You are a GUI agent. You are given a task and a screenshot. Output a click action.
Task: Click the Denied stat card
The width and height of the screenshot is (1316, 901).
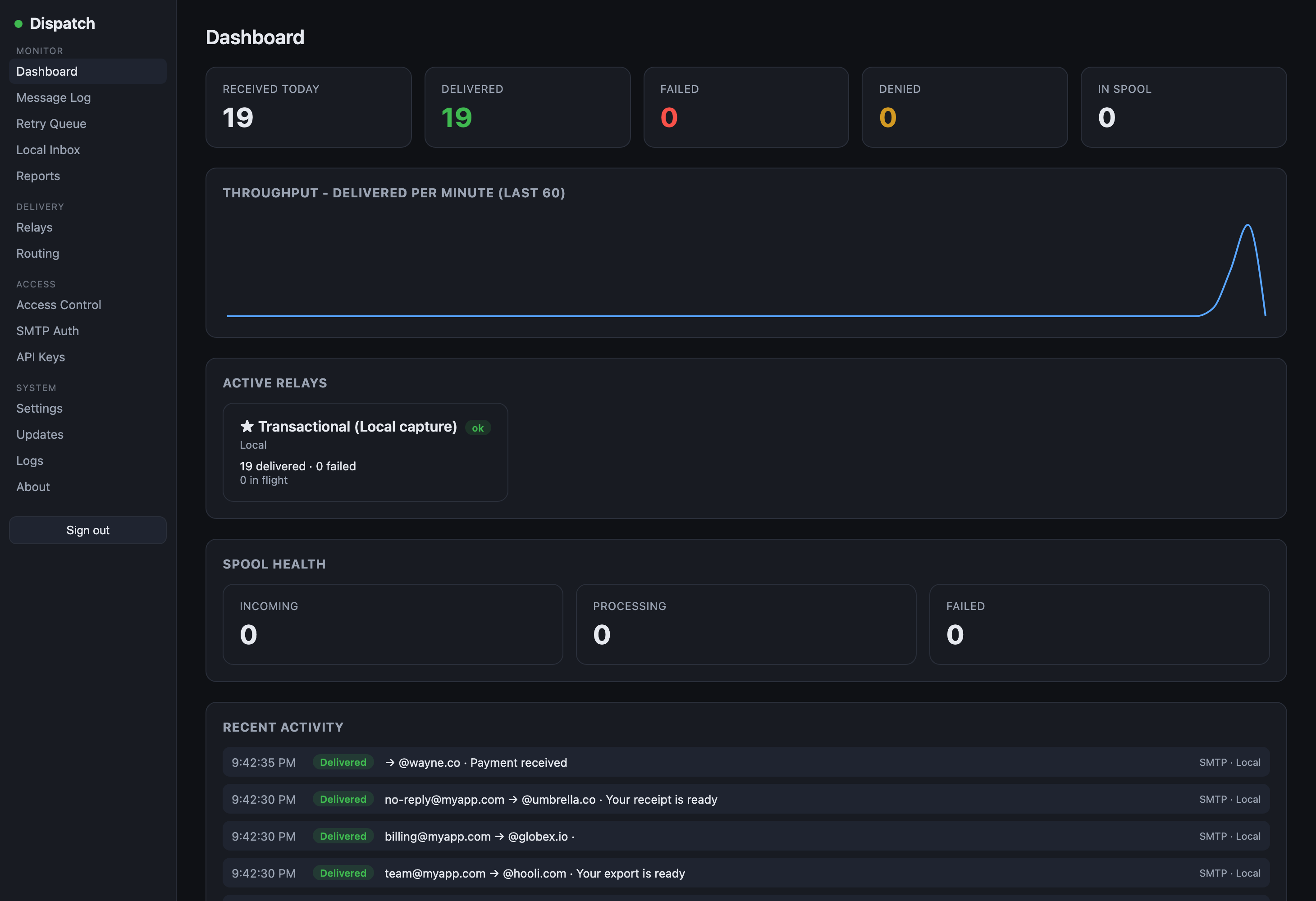tap(964, 108)
